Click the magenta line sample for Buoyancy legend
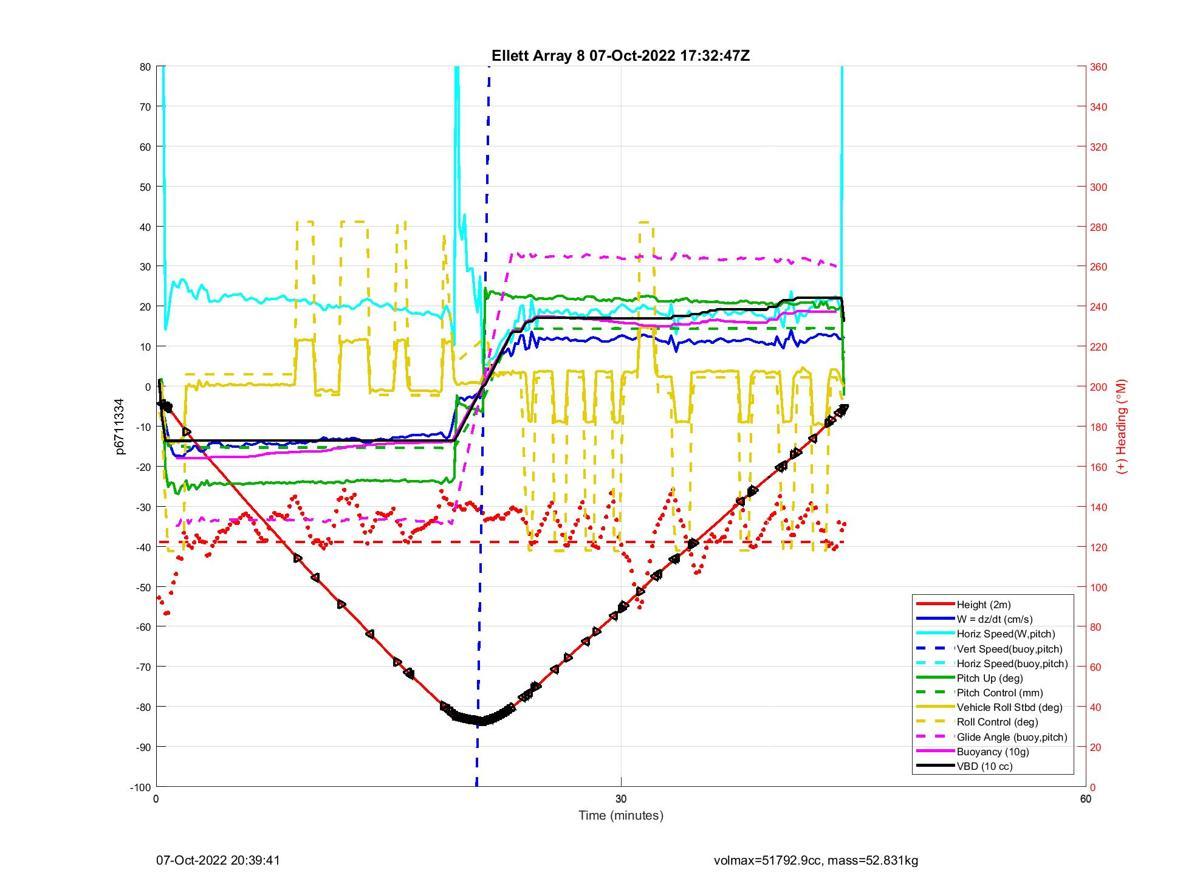This screenshot has width=1200, height=885. pyautogui.click(x=935, y=751)
